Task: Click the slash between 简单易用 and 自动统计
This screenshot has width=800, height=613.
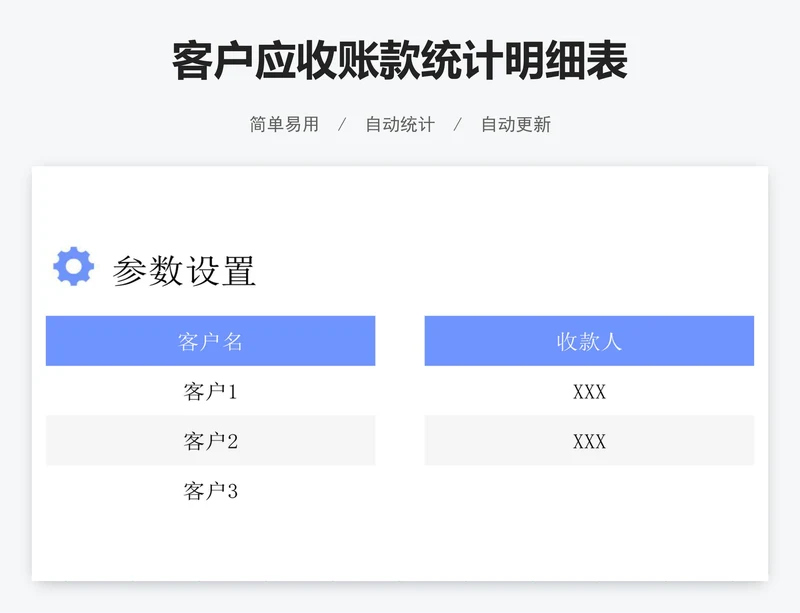Action: coord(342,125)
